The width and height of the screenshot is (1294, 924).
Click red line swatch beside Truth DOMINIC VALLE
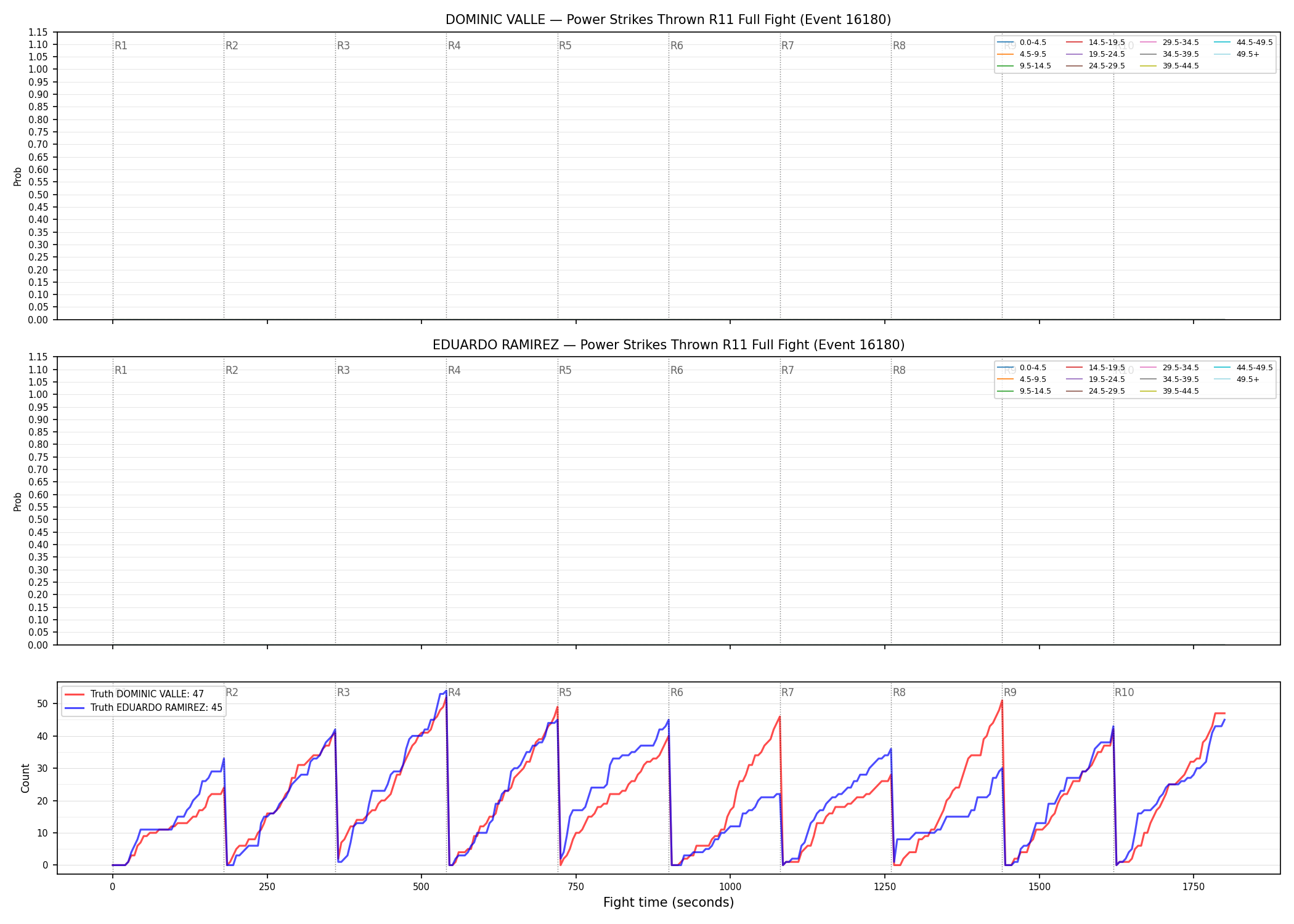click(x=75, y=694)
